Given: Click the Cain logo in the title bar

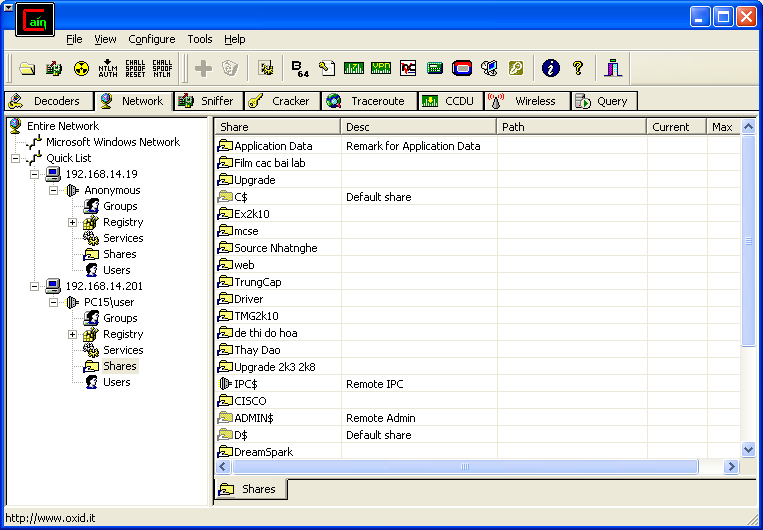Looking at the screenshot, I should point(35,19).
